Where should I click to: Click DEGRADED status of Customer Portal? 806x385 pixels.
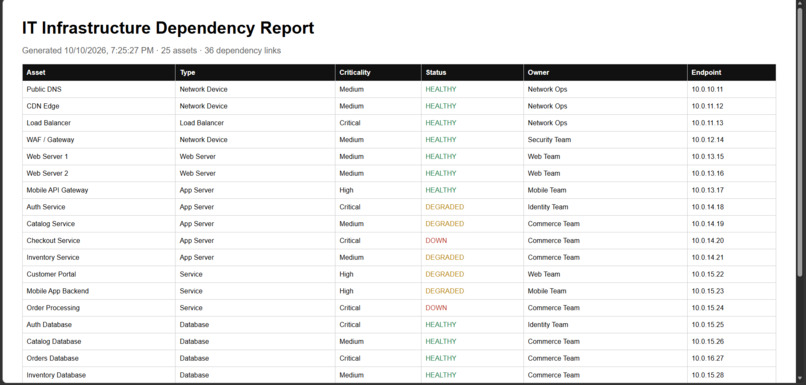pos(445,274)
